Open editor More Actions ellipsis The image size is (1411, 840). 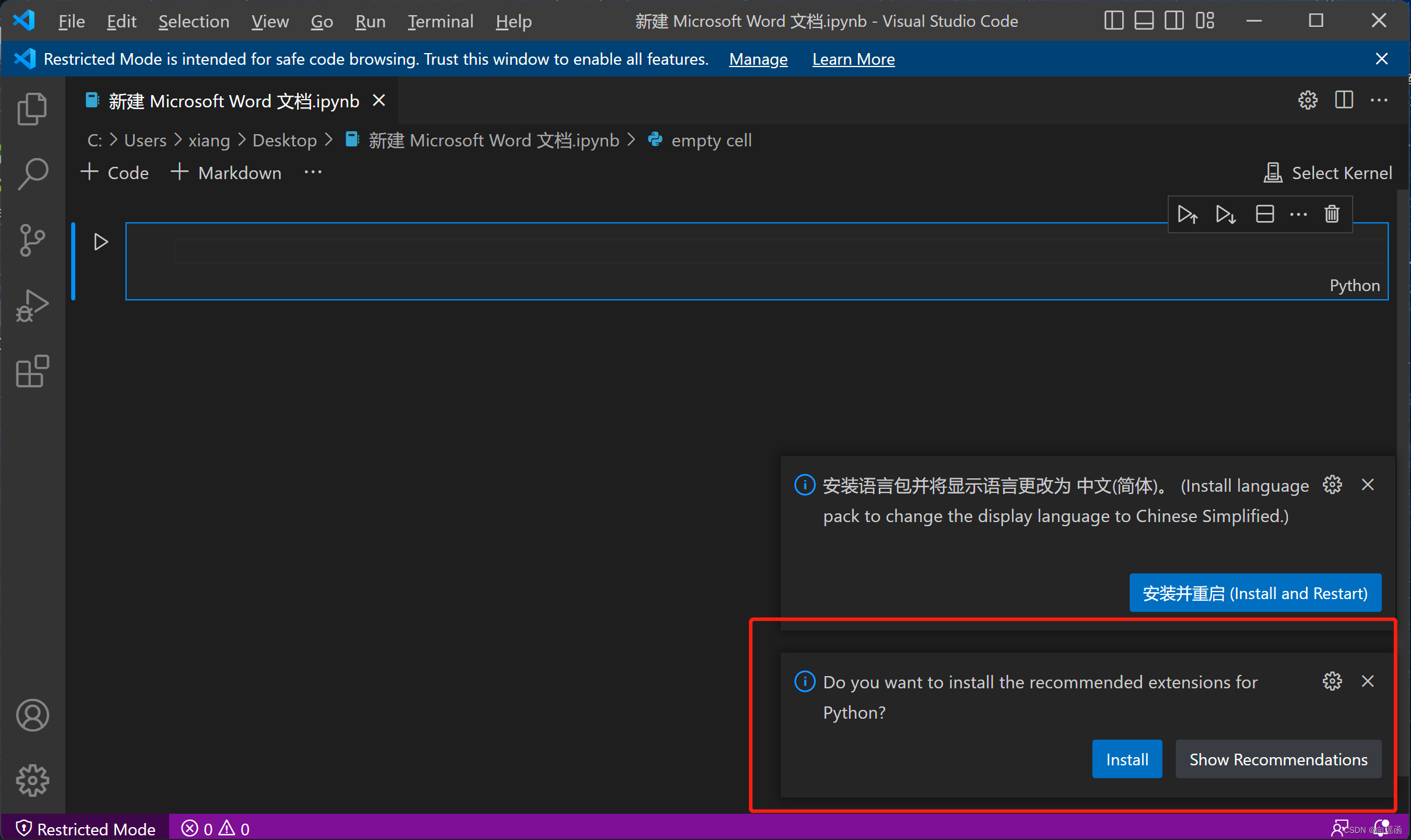tap(1379, 100)
